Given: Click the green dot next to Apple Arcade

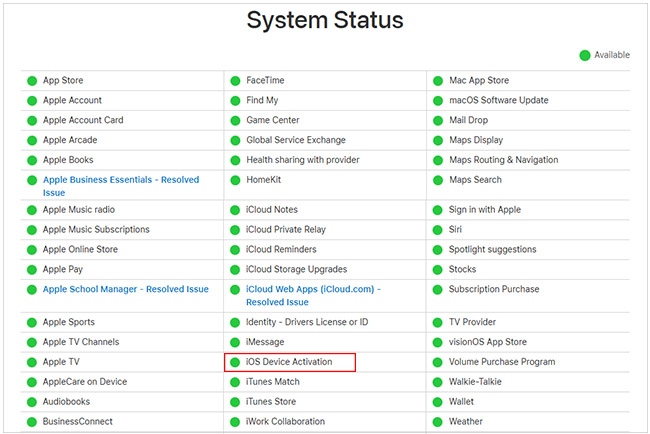Looking at the screenshot, I should point(32,141).
